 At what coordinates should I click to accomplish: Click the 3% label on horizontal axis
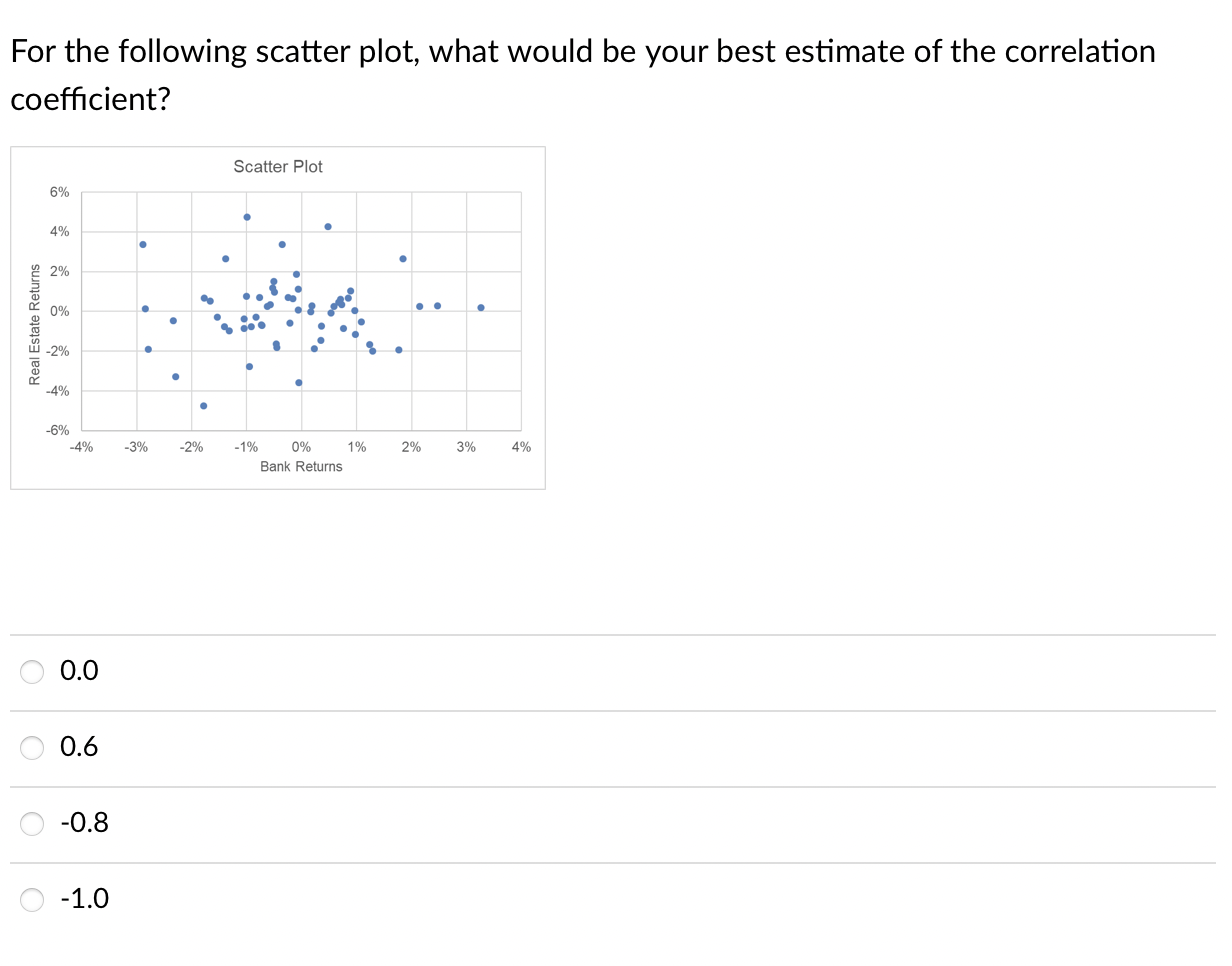click(x=466, y=448)
